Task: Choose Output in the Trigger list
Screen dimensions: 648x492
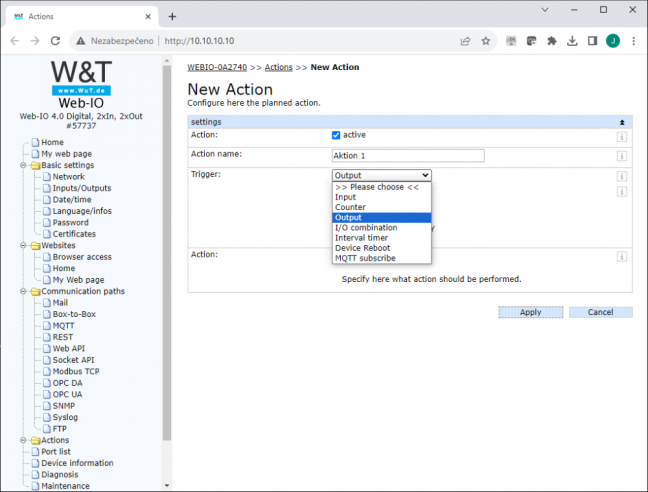Action: pyautogui.click(x=381, y=218)
